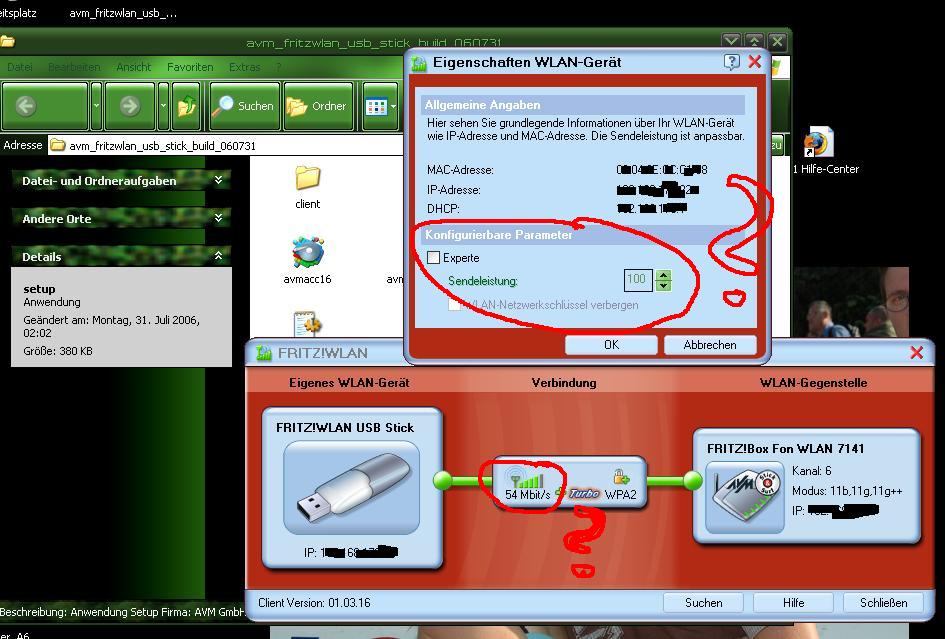This screenshot has width=945, height=639.
Task: Click the Client Version: 01.03.16 text
Action: tap(314, 603)
